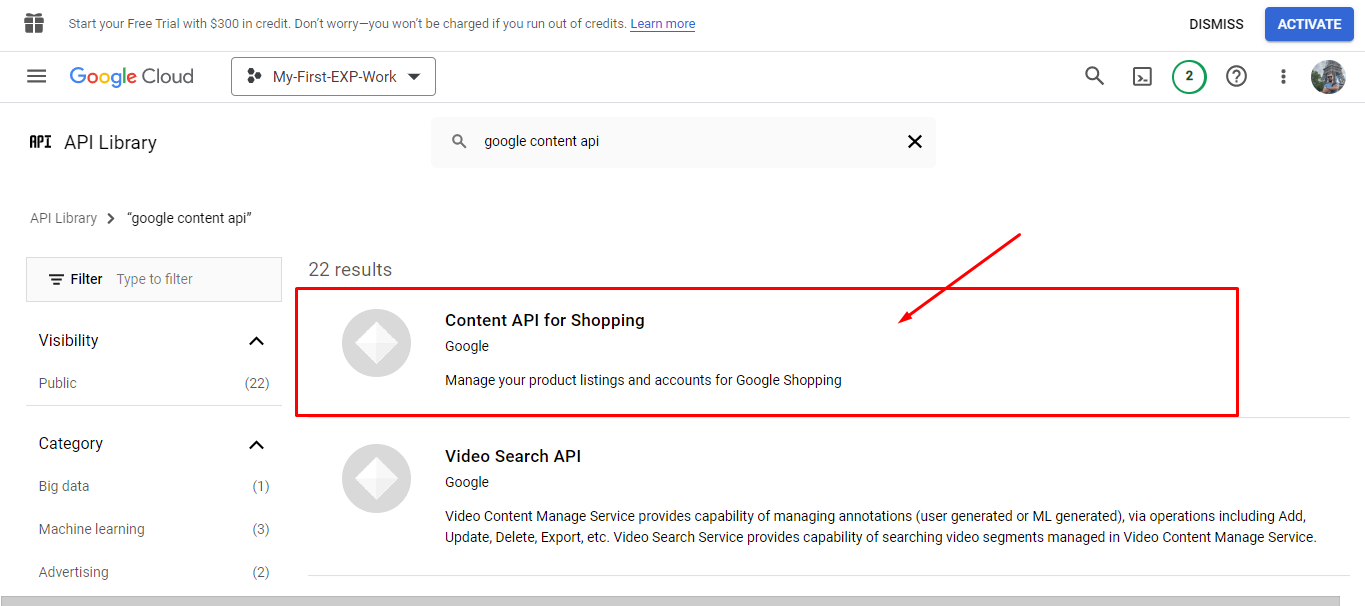Click the google content api search field
Screen dimensions: 1365x606
[x=684, y=142]
